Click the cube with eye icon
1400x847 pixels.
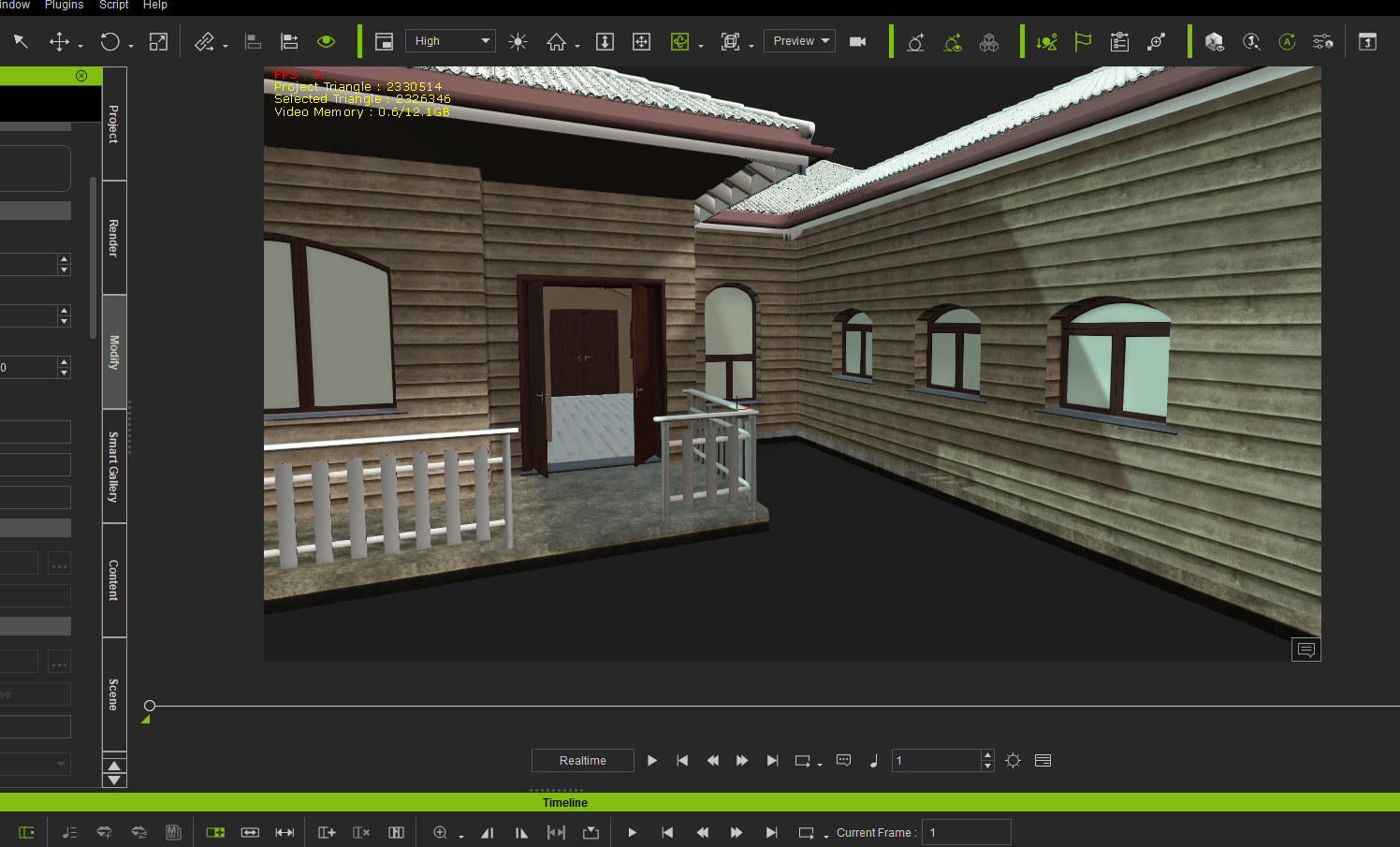coord(1215,41)
